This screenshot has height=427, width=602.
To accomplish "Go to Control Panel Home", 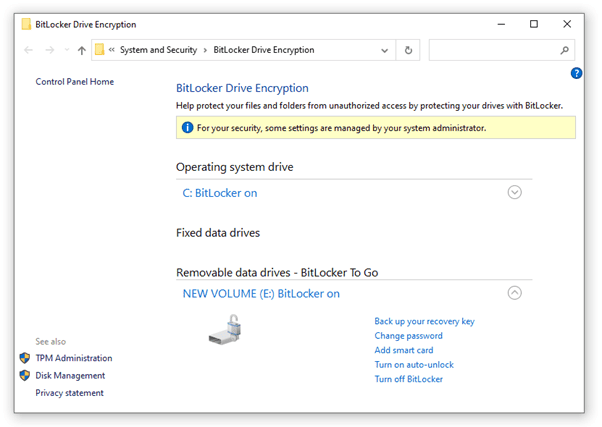I will pyautogui.click(x=74, y=82).
